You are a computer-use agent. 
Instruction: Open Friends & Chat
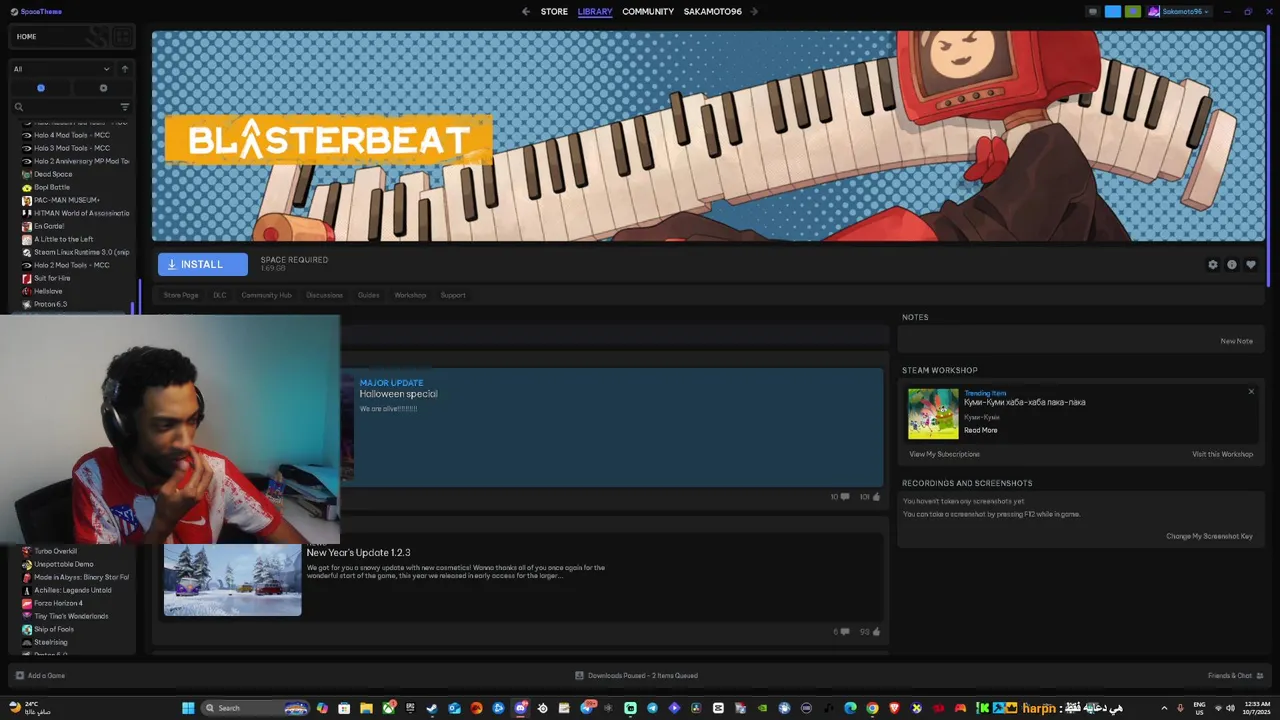[1234, 675]
